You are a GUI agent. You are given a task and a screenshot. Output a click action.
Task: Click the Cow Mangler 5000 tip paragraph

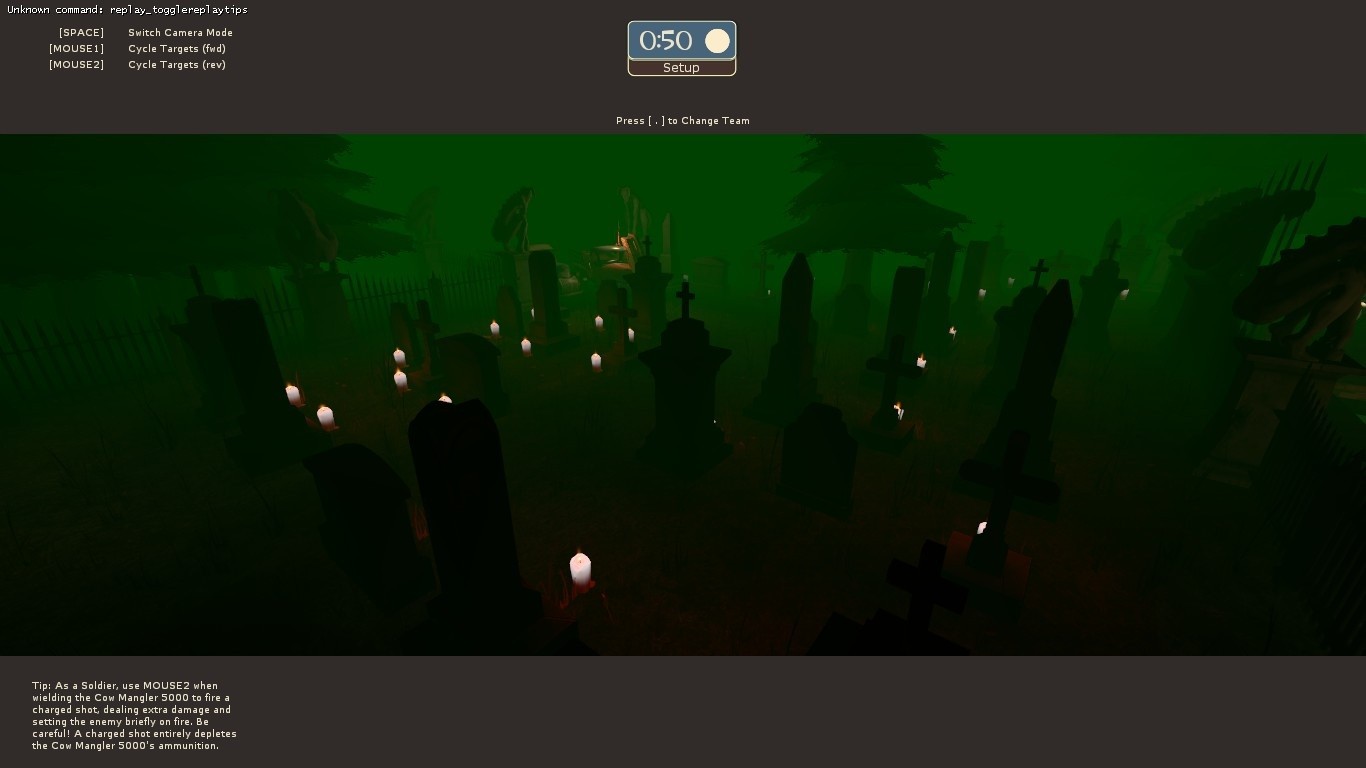tap(134, 716)
